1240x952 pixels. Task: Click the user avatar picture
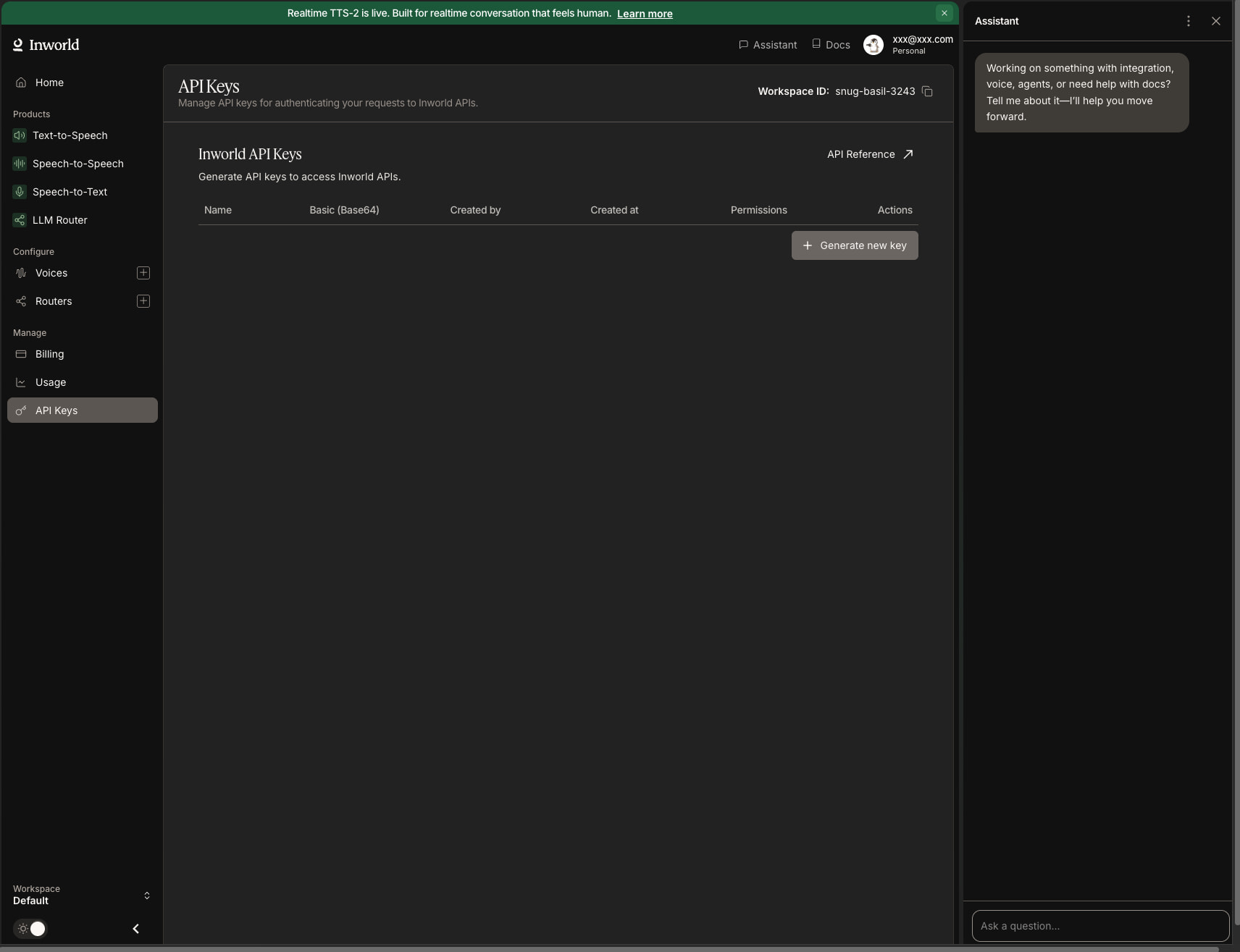(874, 45)
